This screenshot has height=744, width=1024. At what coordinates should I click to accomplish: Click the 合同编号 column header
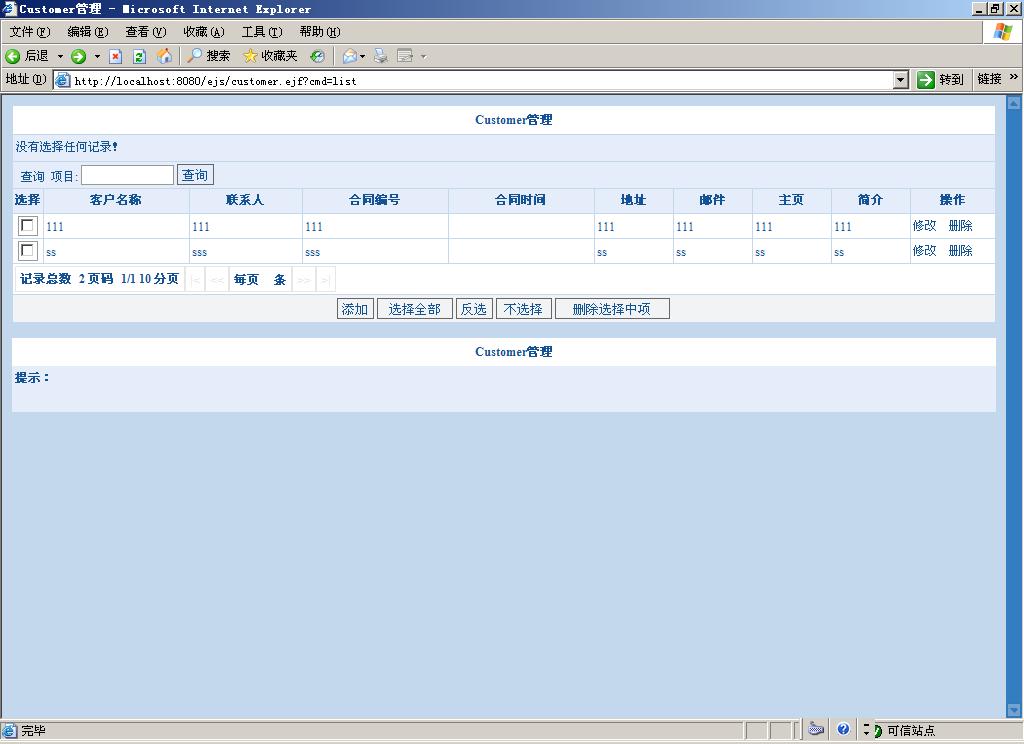click(374, 200)
